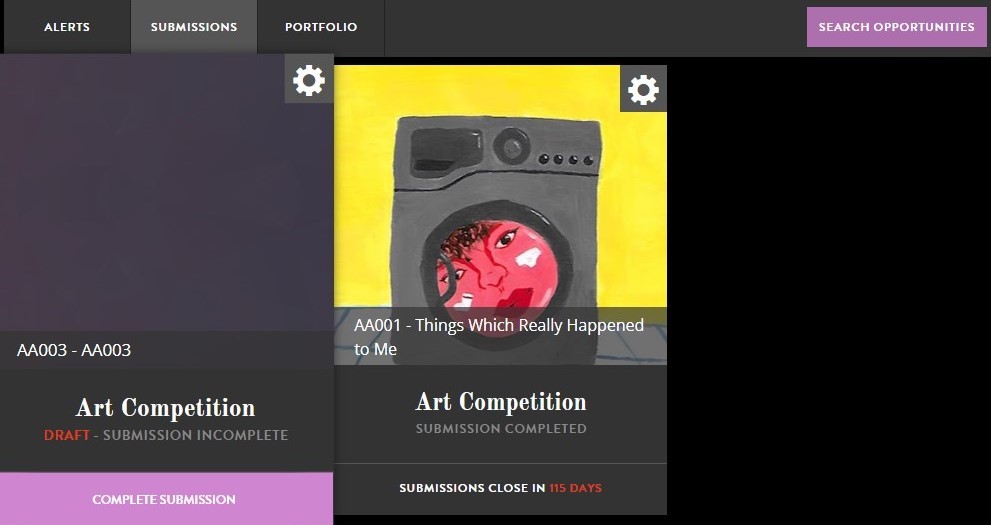Select the Submissions tab
The width and height of the screenshot is (991, 525).
194,27
